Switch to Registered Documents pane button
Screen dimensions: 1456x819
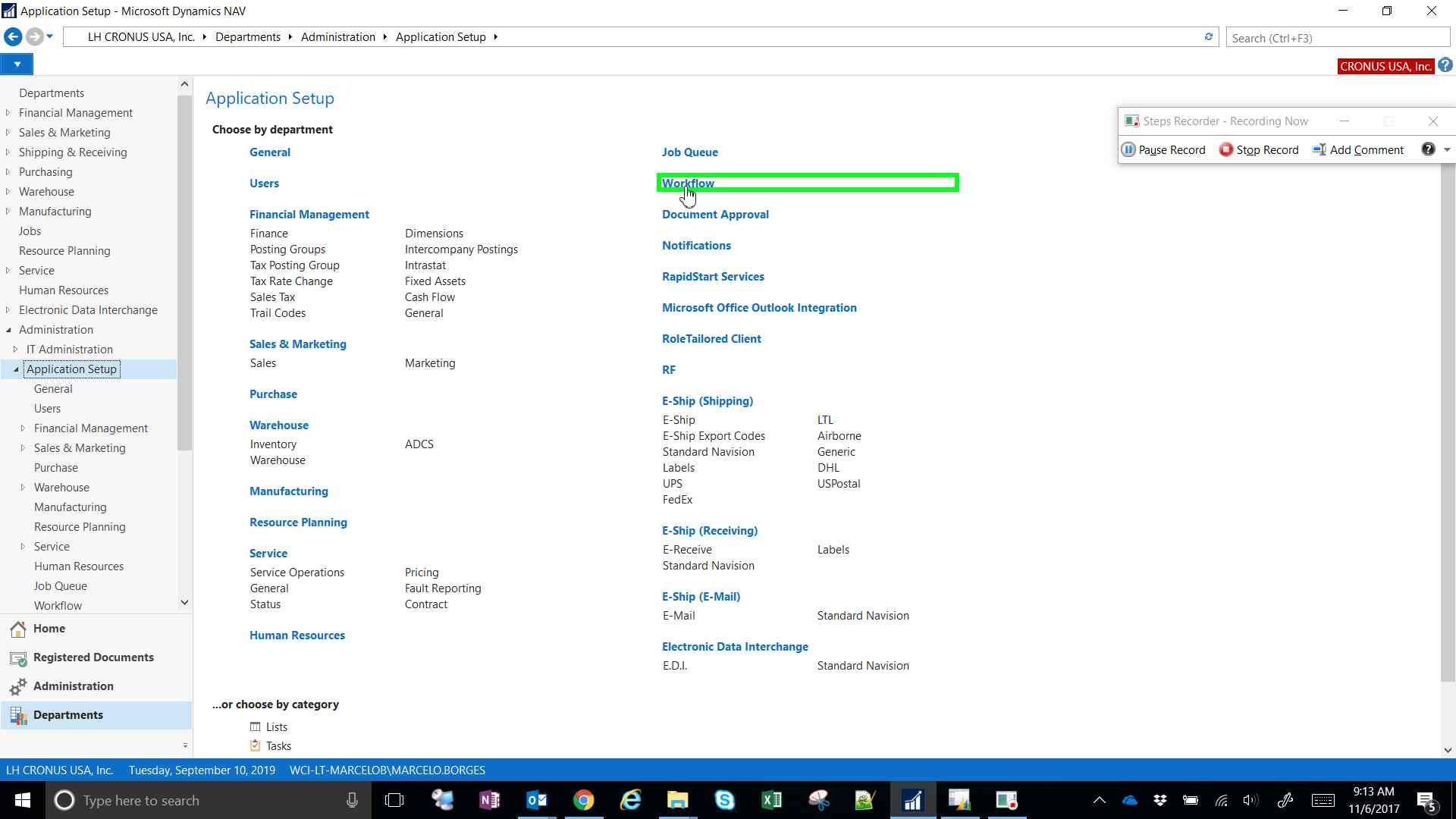[93, 657]
